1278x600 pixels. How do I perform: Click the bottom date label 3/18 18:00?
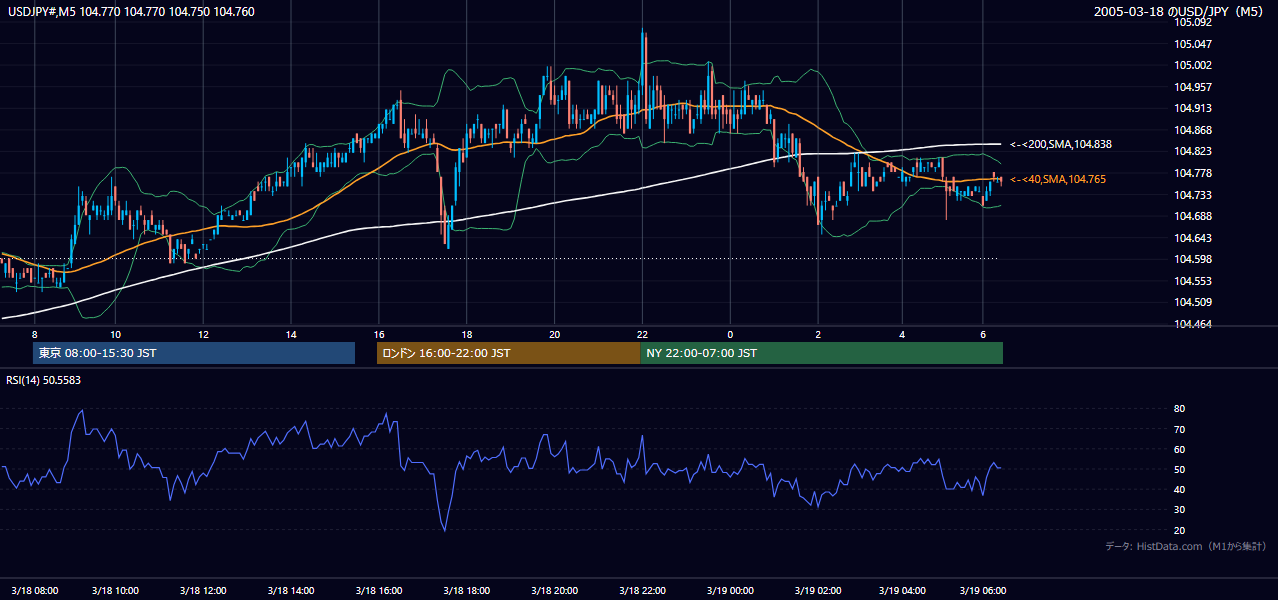point(466,590)
